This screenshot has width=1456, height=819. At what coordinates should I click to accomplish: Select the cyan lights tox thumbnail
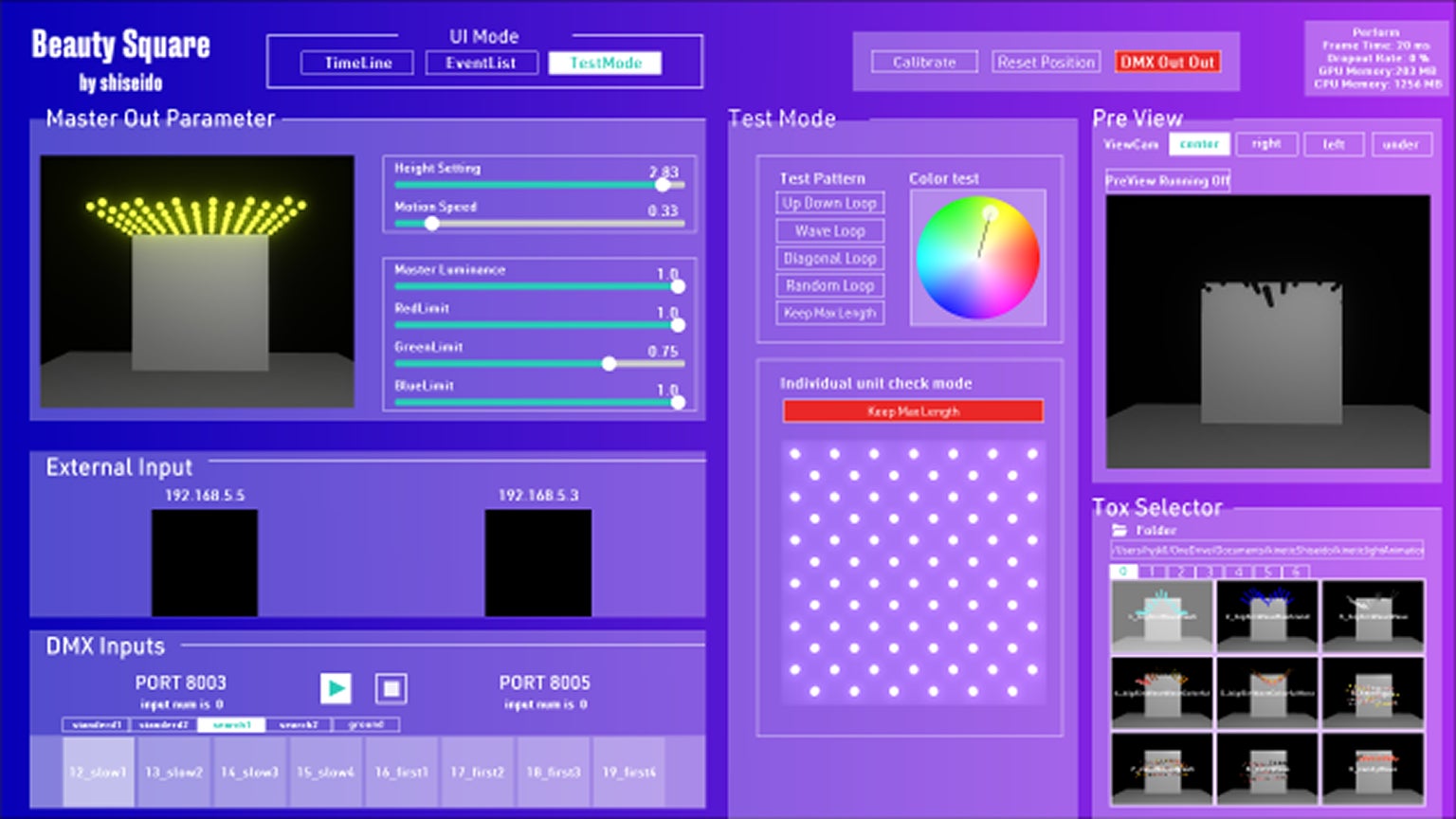tap(1162, 616)
